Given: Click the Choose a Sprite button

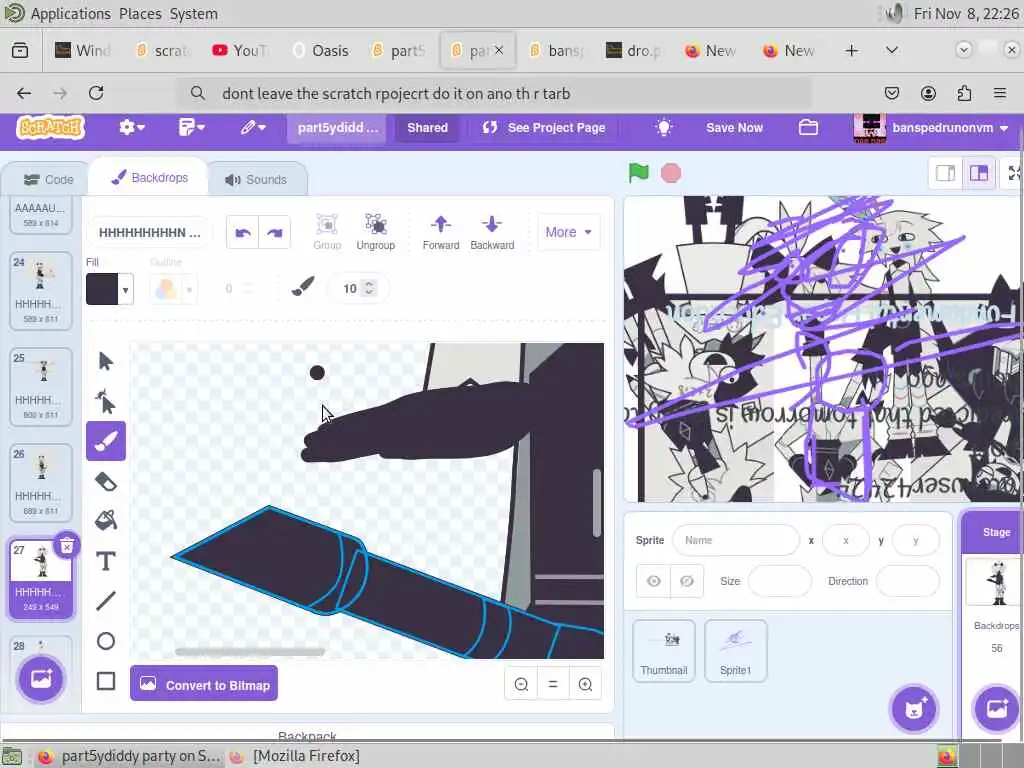Looking at the screenshot, I should coord(914,709).
